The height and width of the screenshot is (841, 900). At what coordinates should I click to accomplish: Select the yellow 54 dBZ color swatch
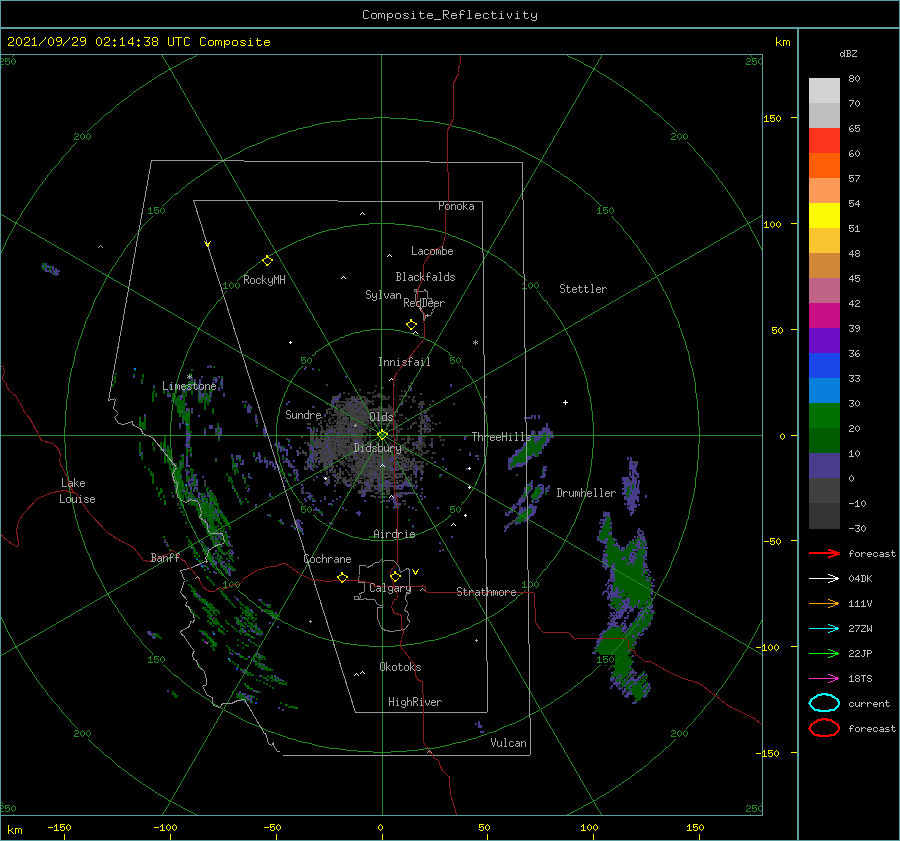pos(824,215)
